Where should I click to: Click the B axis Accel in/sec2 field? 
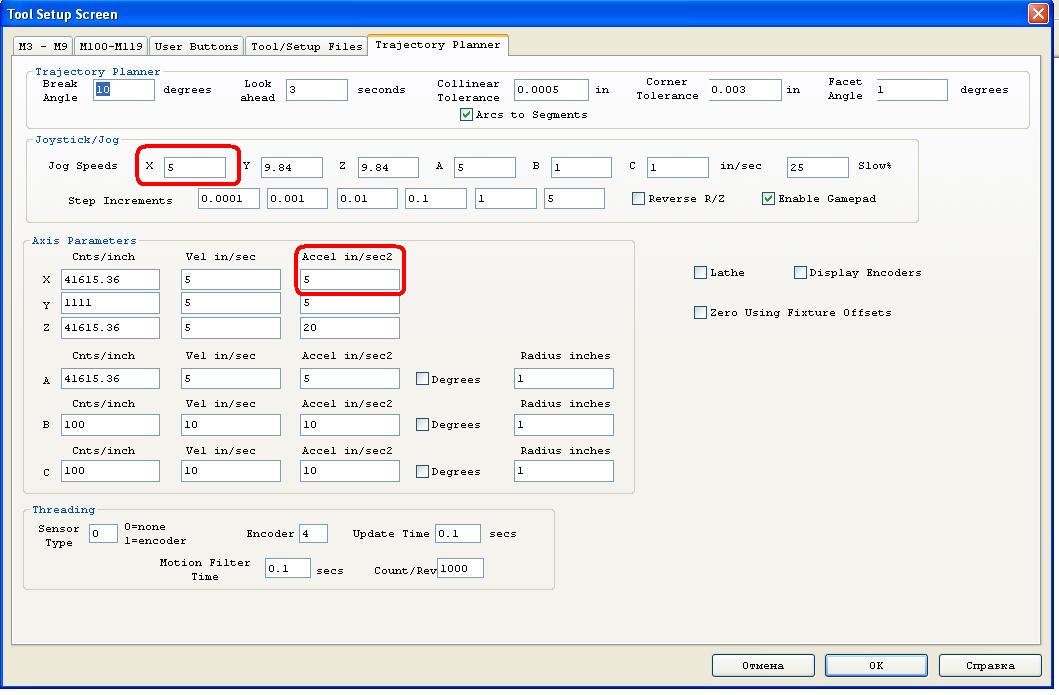(x=350, y=425)
